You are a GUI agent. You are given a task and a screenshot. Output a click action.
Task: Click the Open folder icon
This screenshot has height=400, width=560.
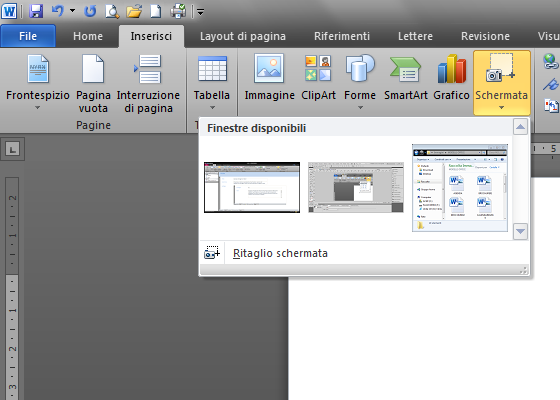[x=134, y=11]
